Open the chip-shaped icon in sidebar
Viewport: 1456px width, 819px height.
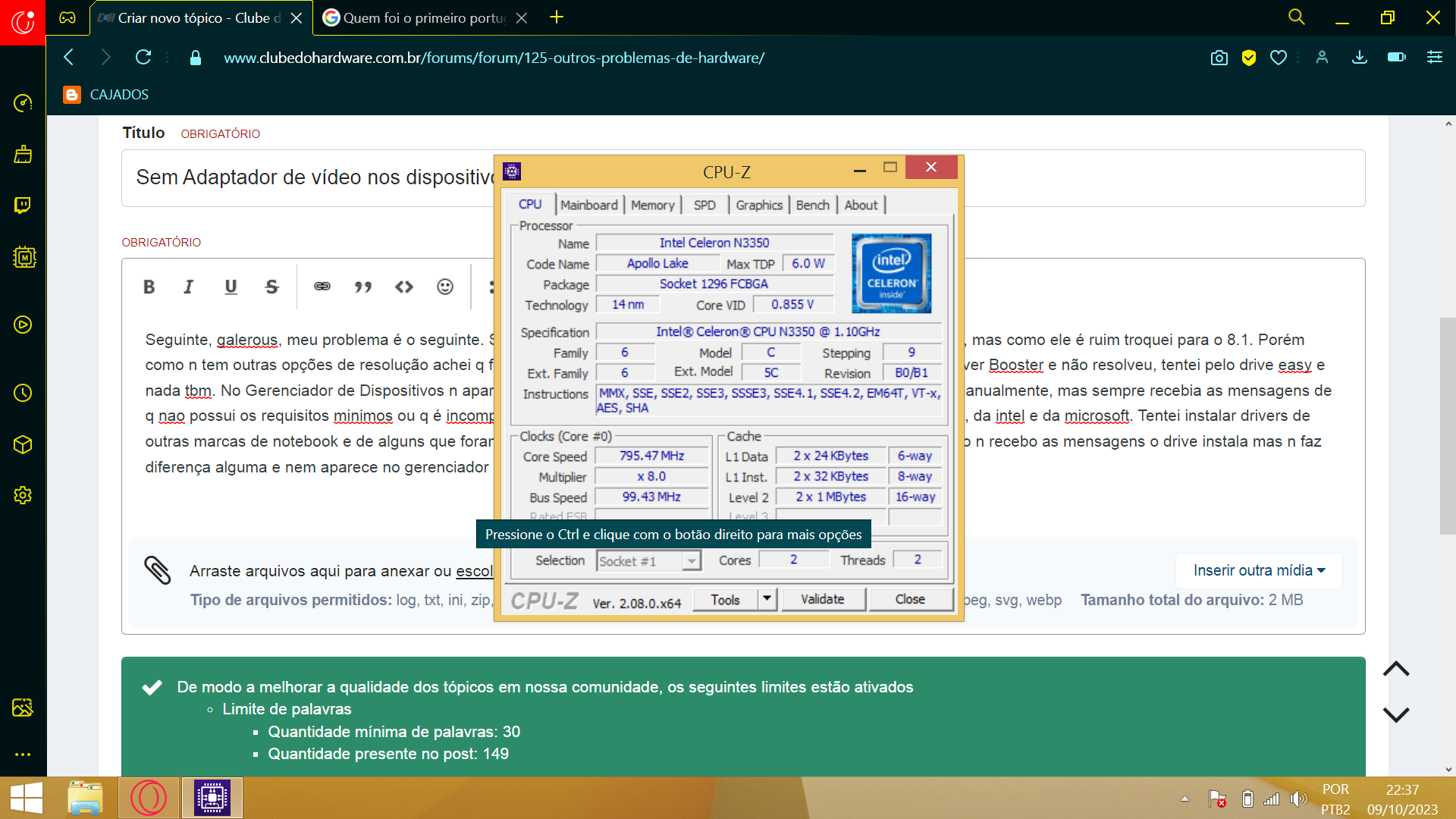24,257
